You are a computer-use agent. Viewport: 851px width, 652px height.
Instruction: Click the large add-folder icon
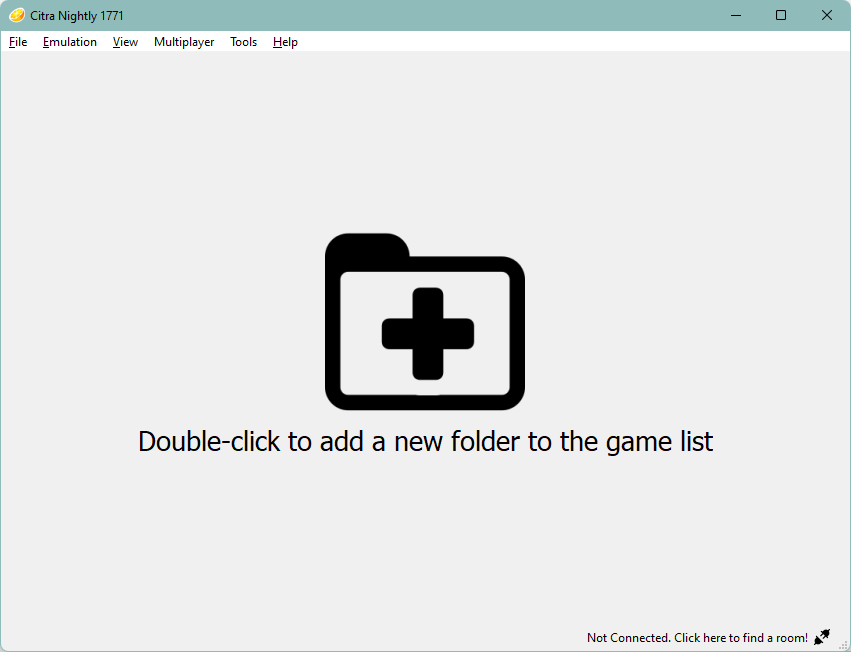coord(425,321)
